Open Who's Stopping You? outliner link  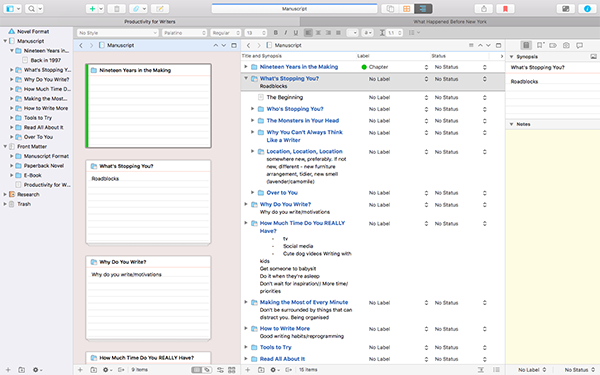tap(295, 109)
